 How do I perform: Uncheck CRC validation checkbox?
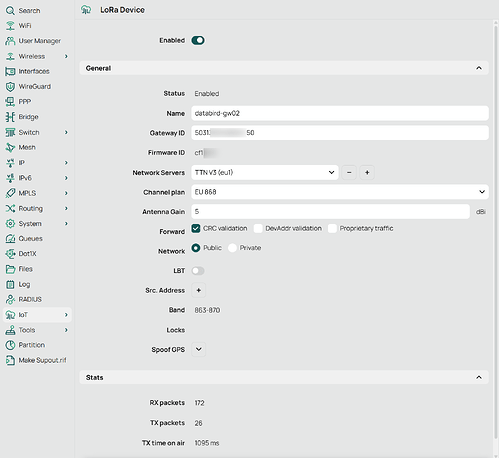[x=196, y=228]
